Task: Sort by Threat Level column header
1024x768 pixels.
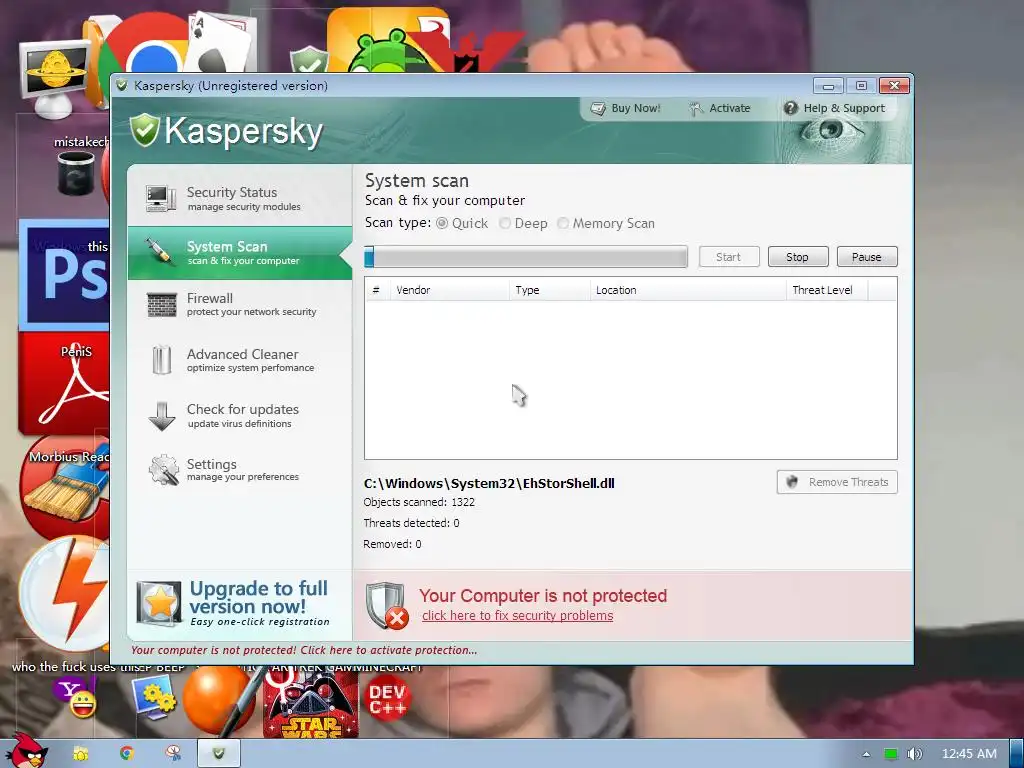Action: [827, 290]
